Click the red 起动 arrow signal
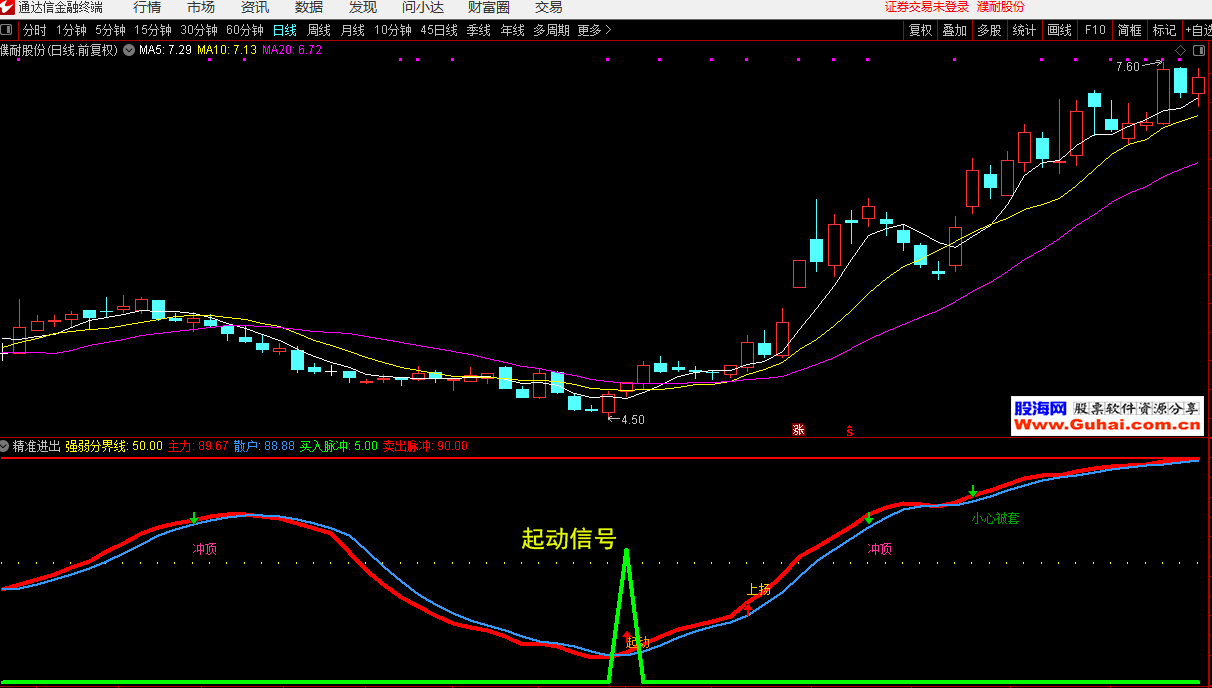 pos(628,636)
